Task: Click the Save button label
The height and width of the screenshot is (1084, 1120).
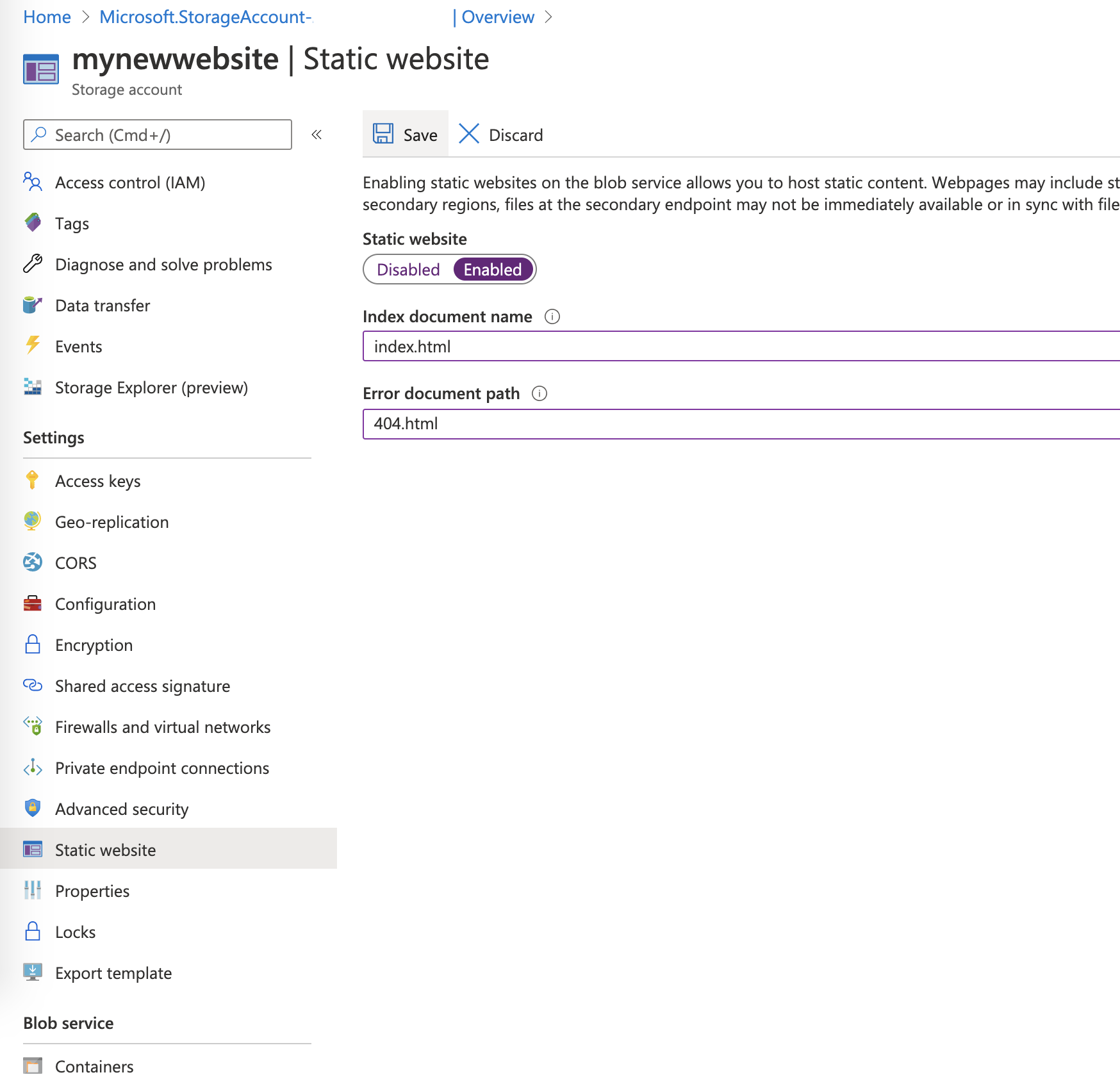Action: (420, 135)
